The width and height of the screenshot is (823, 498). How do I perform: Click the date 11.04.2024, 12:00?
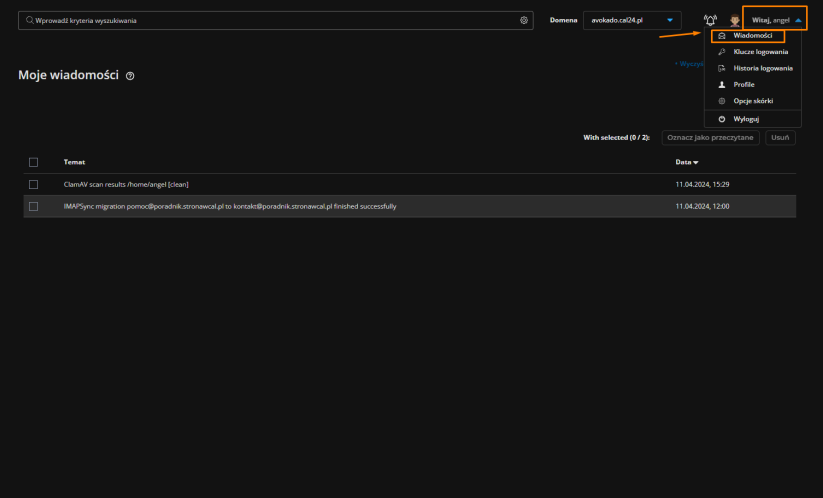tap(702, 206)
